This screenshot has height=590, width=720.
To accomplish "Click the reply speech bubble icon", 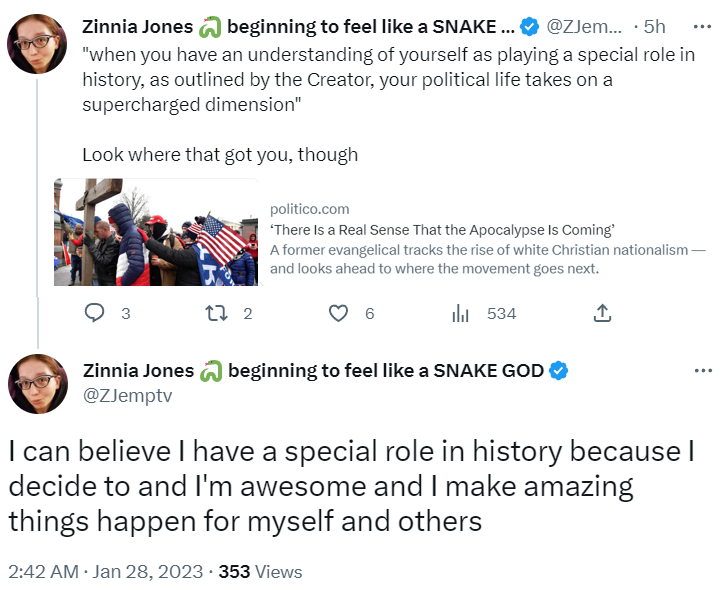I will [x=95, y=313].
